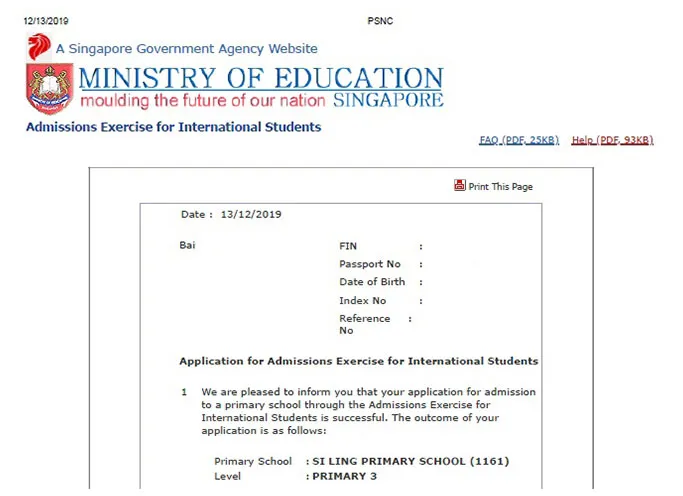The image size is (683, 496).
Task: Click the 'Reference No' field label
Action: 365,324
